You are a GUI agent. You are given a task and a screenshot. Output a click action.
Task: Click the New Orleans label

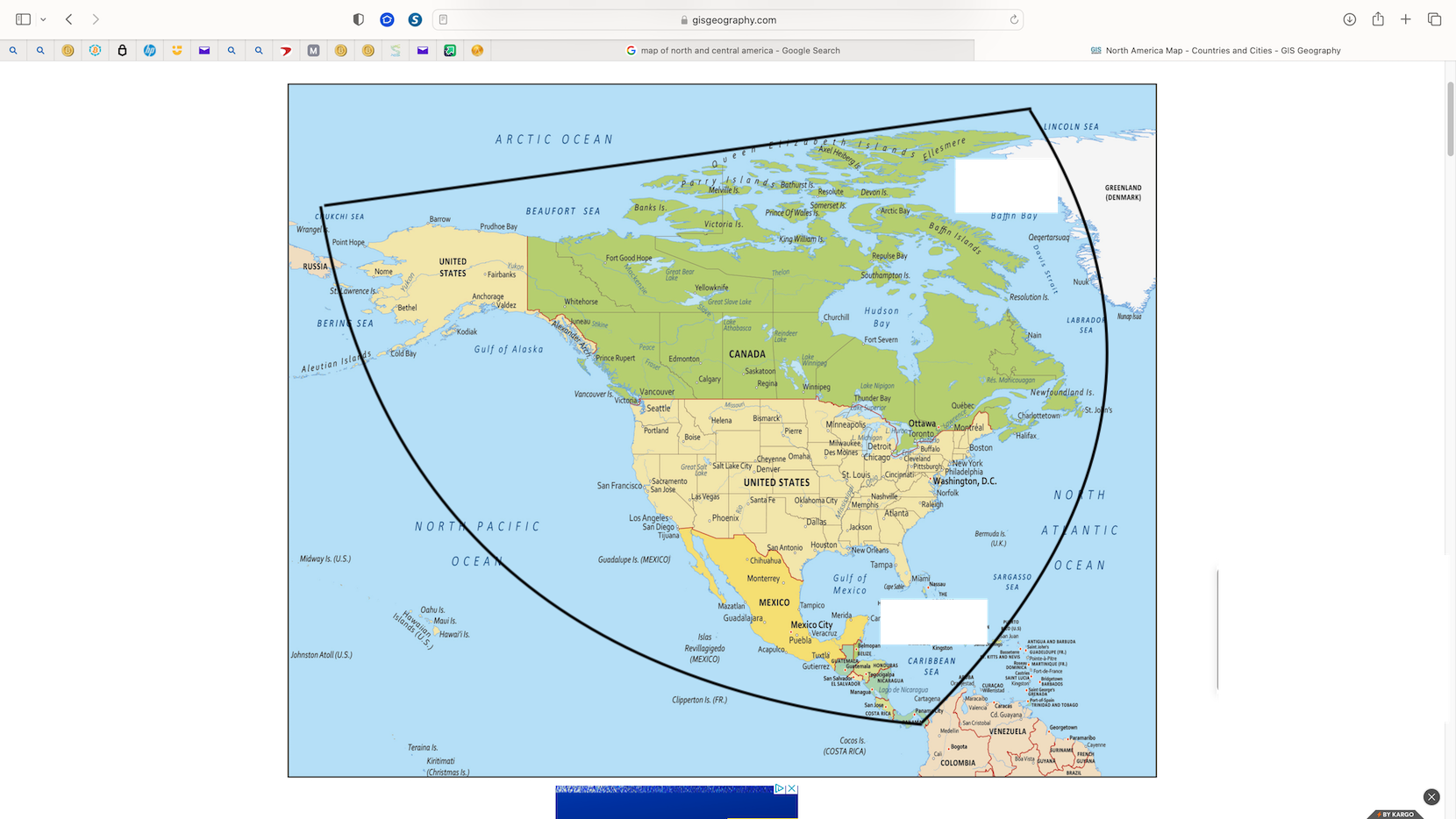pos(870,551)
